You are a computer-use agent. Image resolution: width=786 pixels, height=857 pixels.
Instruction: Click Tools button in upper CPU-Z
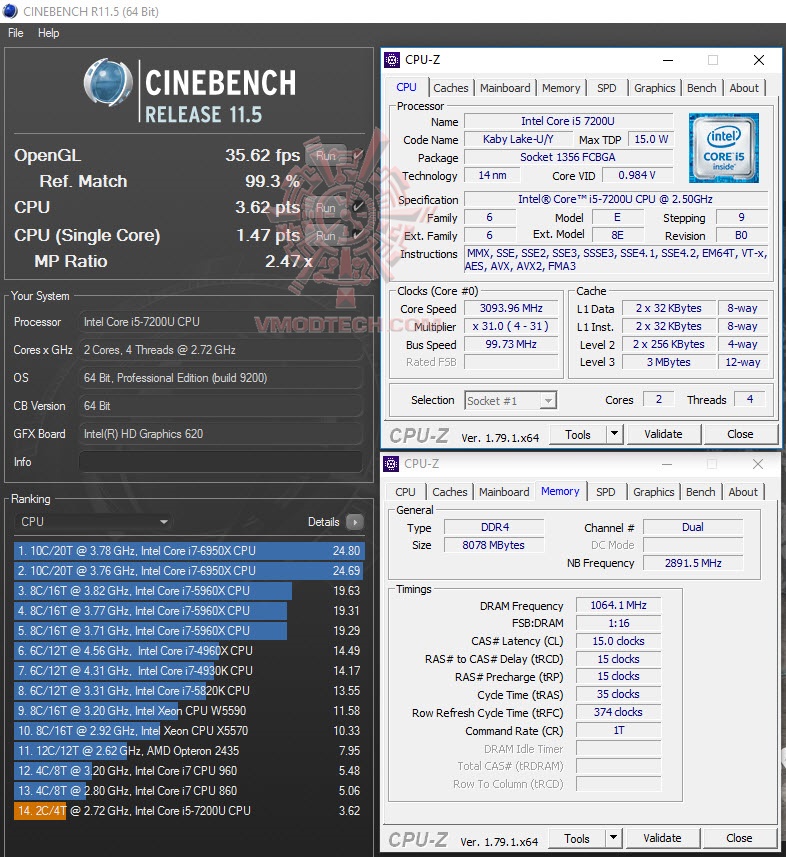578,435
